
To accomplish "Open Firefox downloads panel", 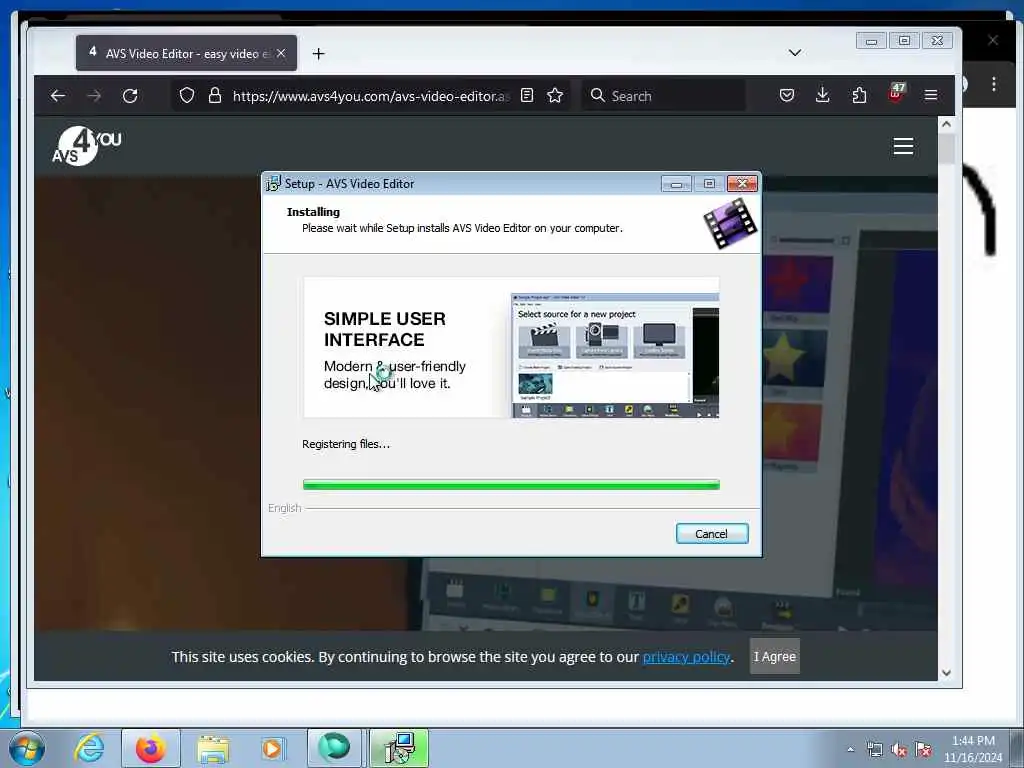I will [823, 96].
